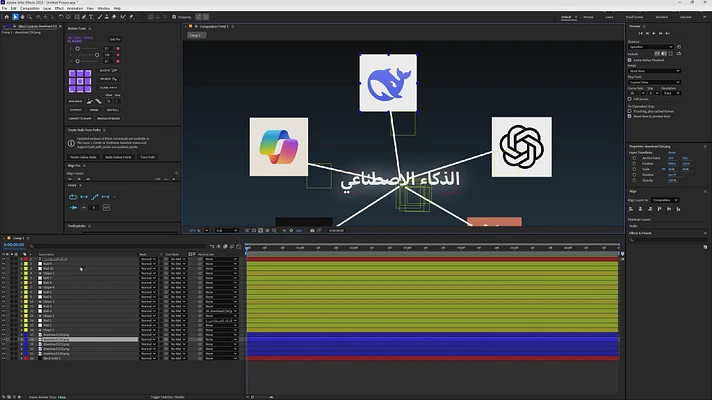Click the Points Follow Nulls button
Viewport: 712px width, 400px height.
(x=83, y=157)
